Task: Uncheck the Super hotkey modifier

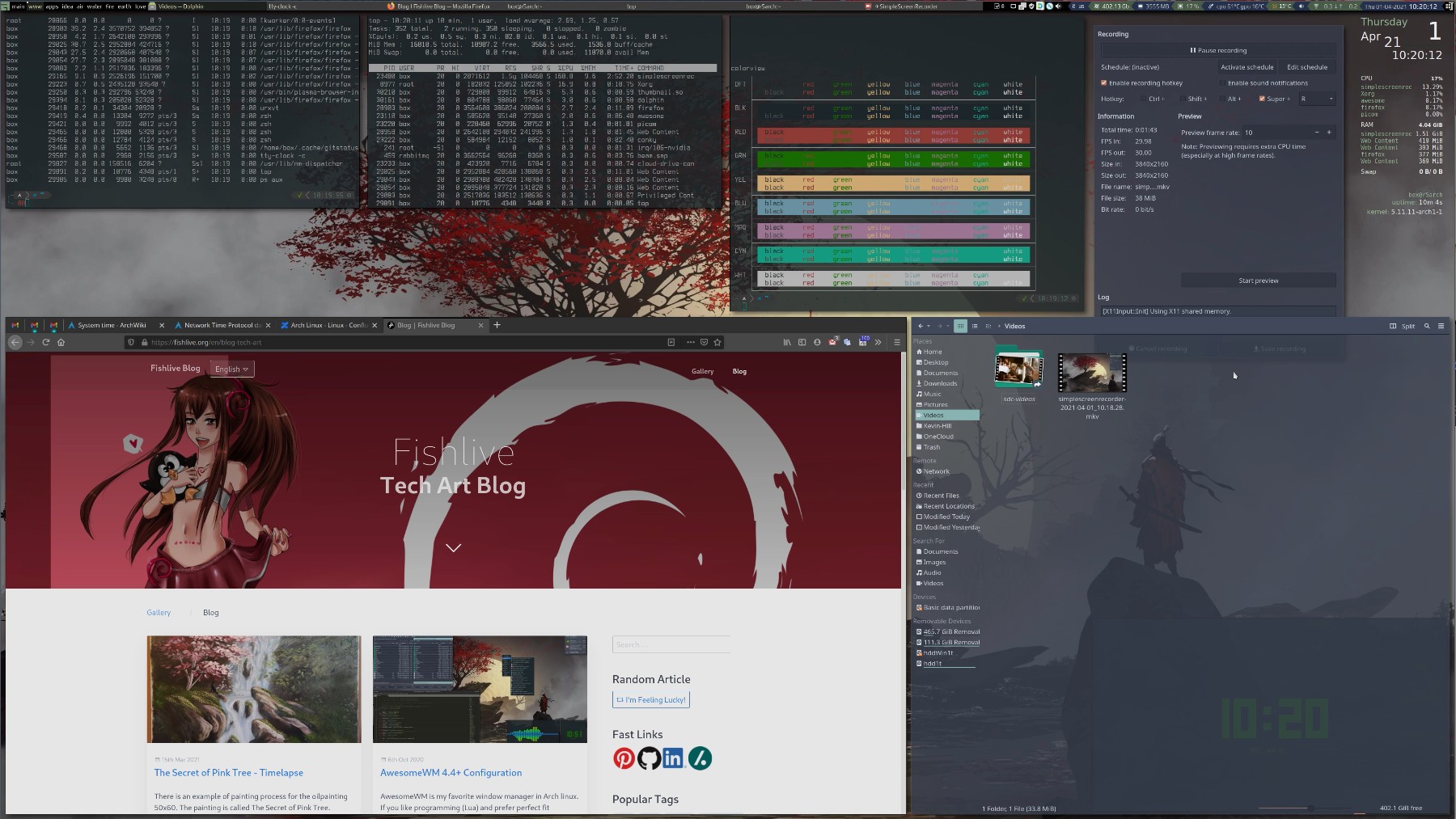Action: pos(1262,99)
